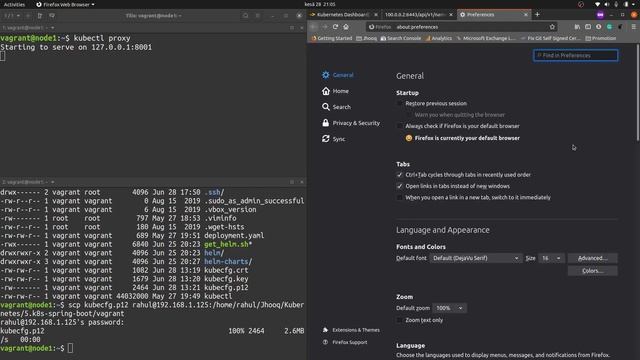
Task: Click the Find in Preferences field
Action: click(x=576, y=55)
